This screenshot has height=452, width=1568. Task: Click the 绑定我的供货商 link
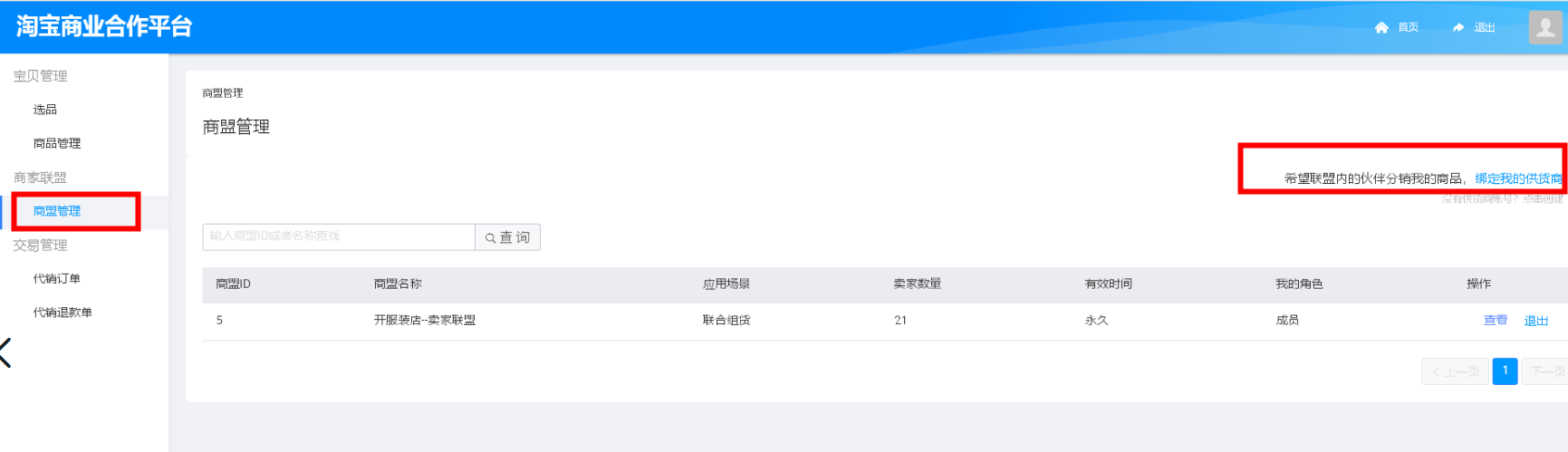point(1519,178)
